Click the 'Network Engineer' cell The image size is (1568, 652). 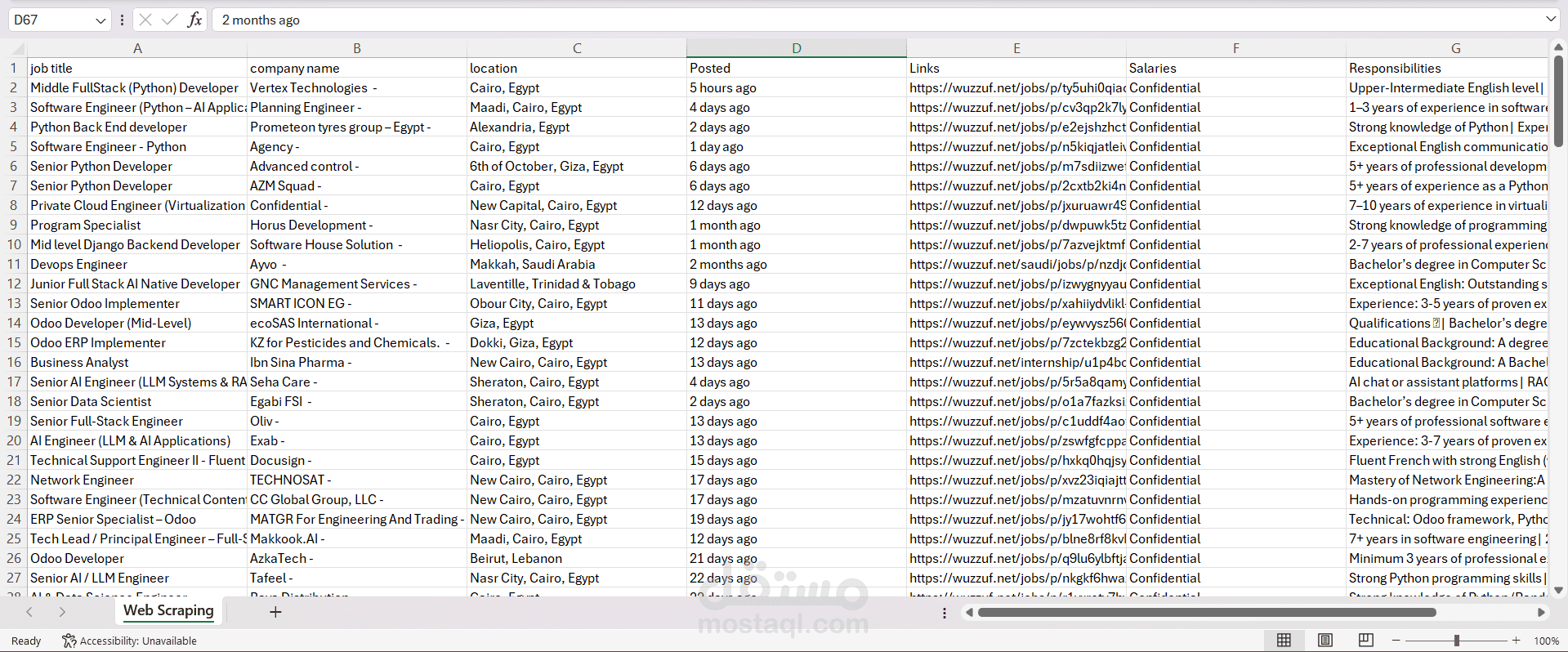coord(137,480)
